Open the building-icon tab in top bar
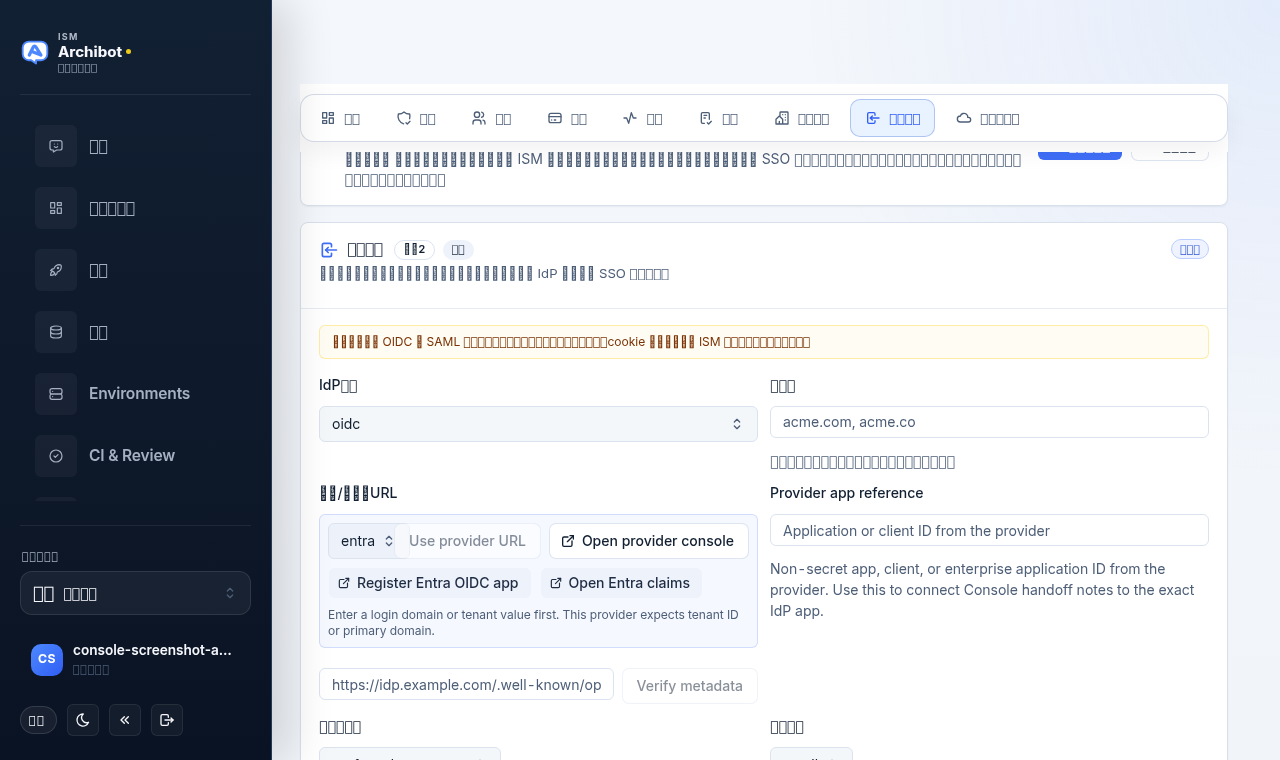 click(x=802, y=118)
